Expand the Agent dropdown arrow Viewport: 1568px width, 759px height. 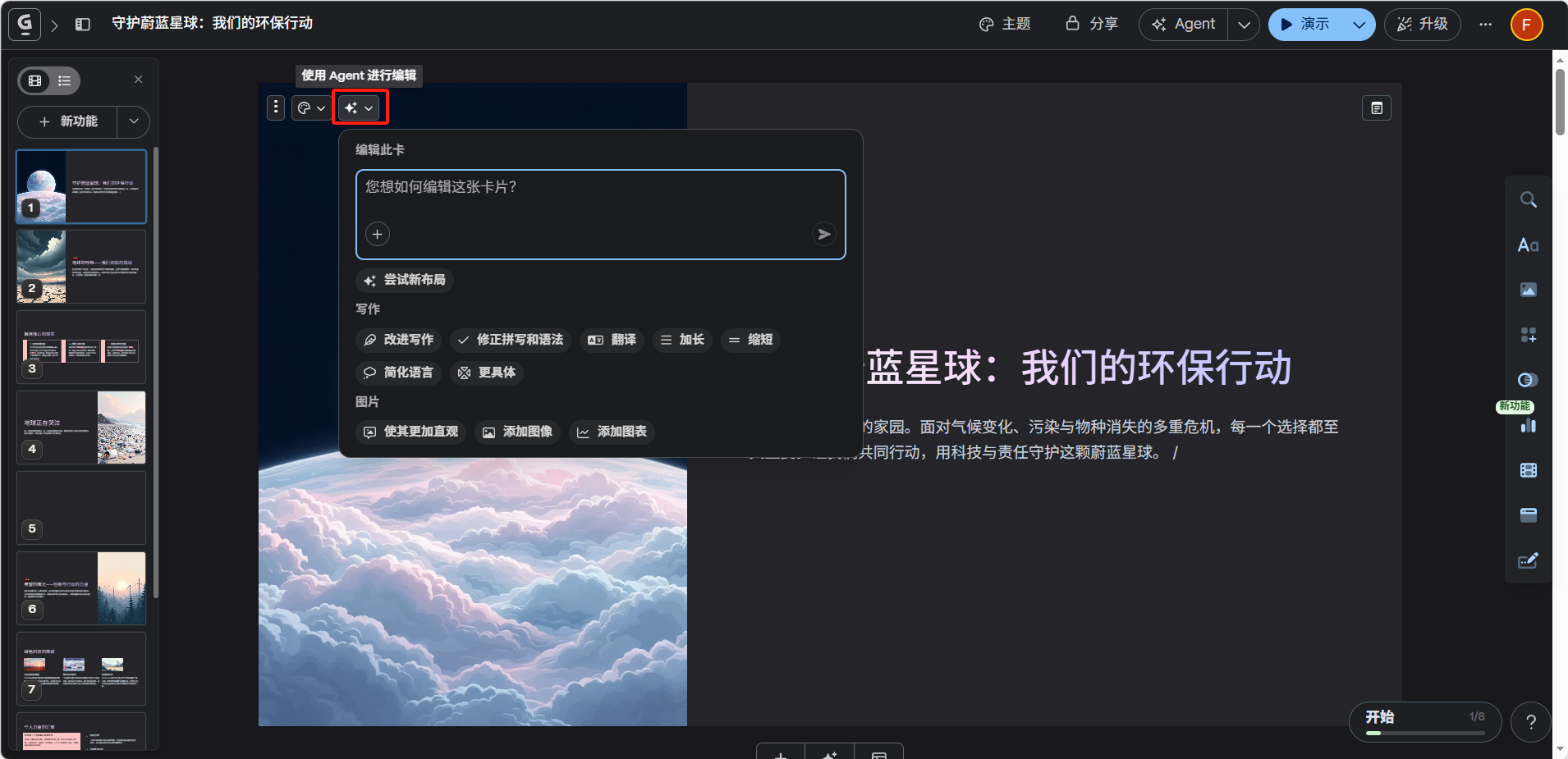[1244, 25]
